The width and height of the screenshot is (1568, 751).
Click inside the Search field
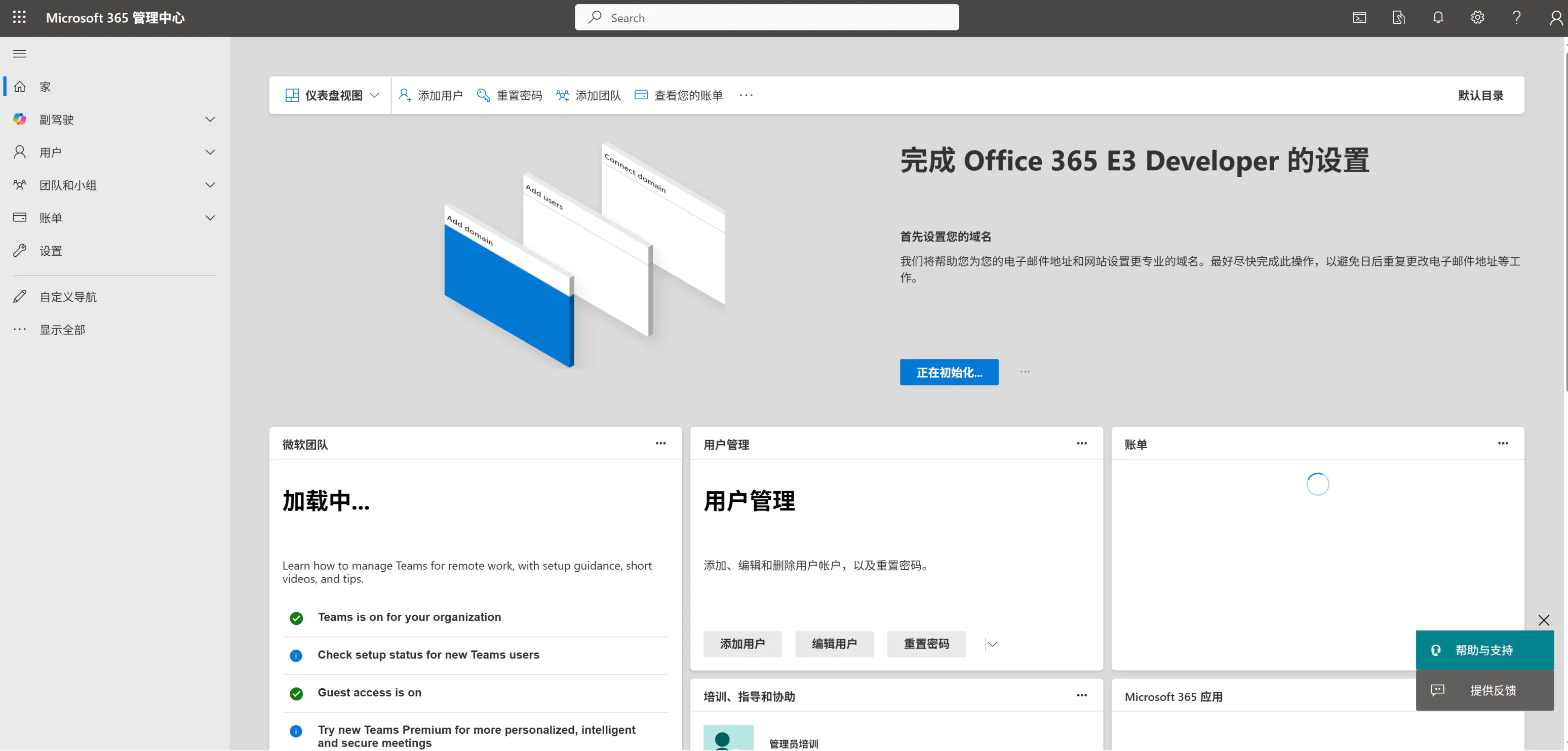pos(767,17)
